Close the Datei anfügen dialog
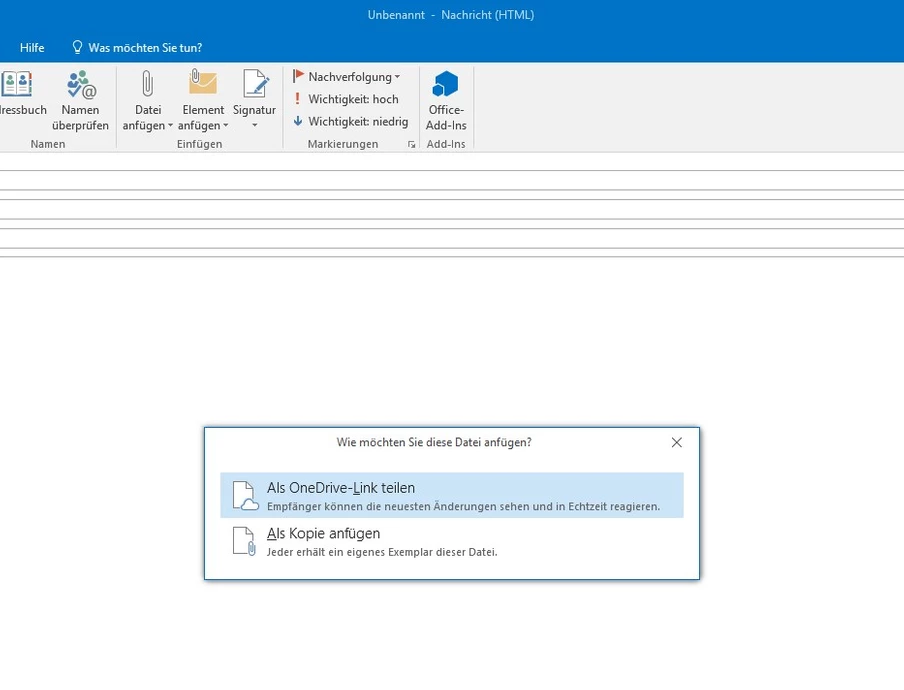 [x=677, y=442]
